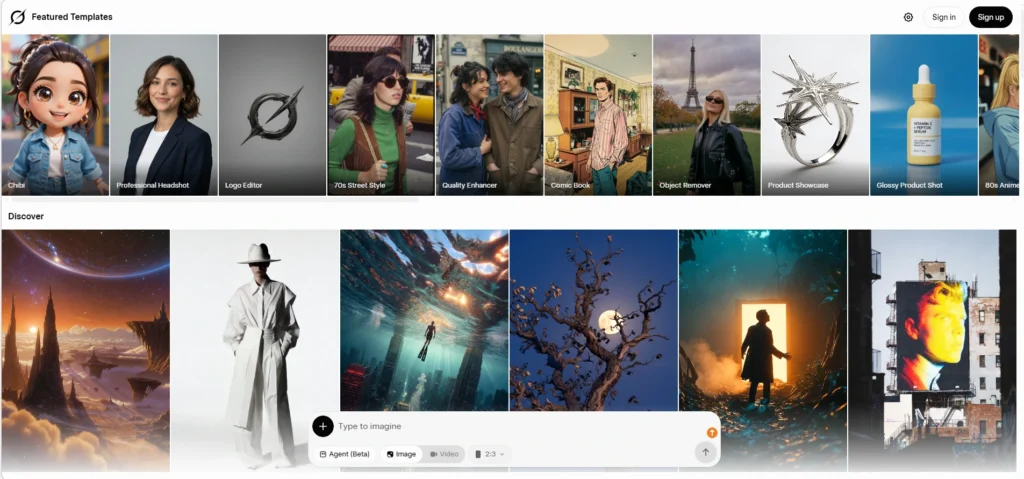
Task: Select the Glossy Product Shot template
Action: coord(923,115)
